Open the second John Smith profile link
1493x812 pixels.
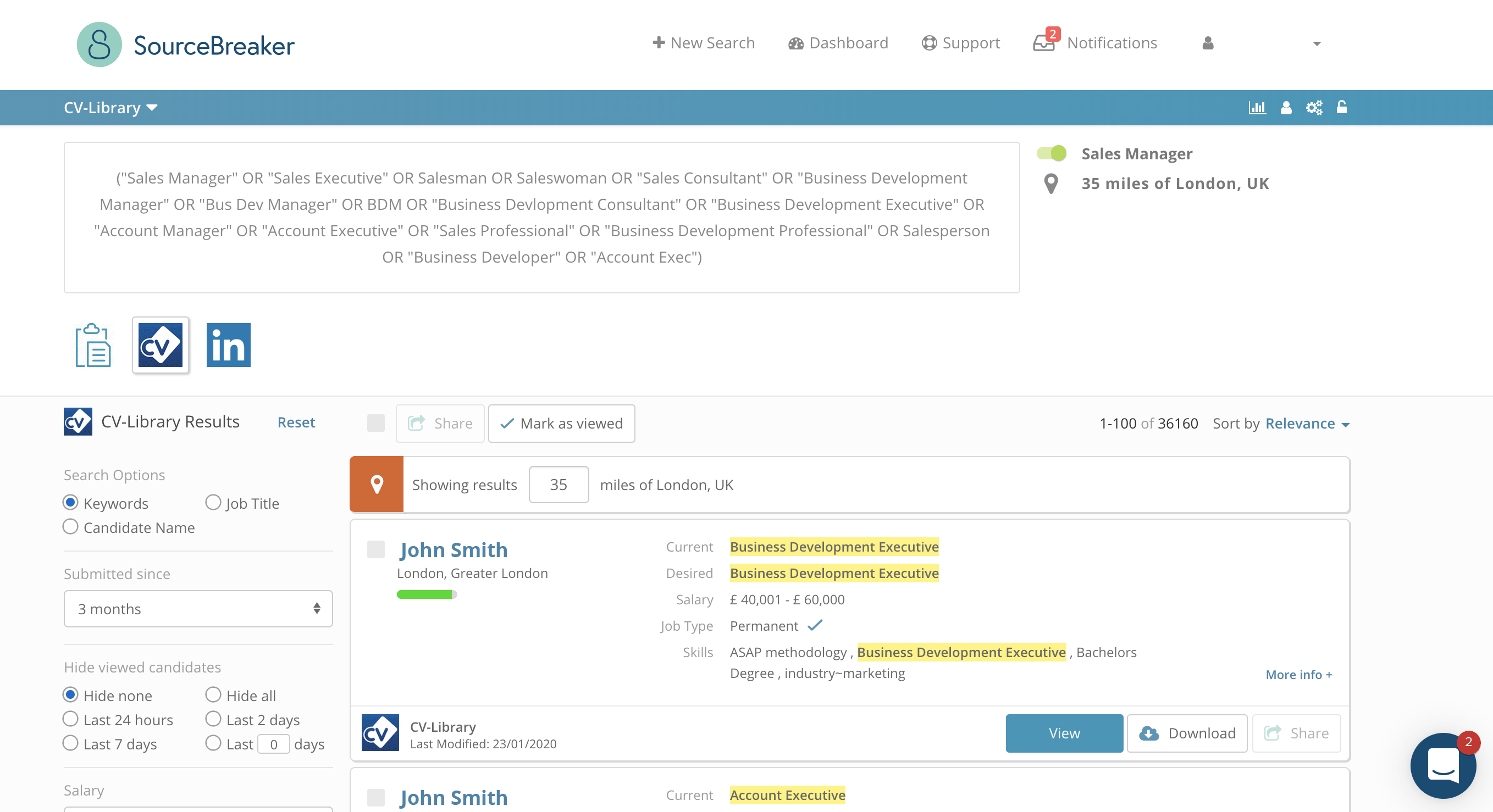coord(453,798)
